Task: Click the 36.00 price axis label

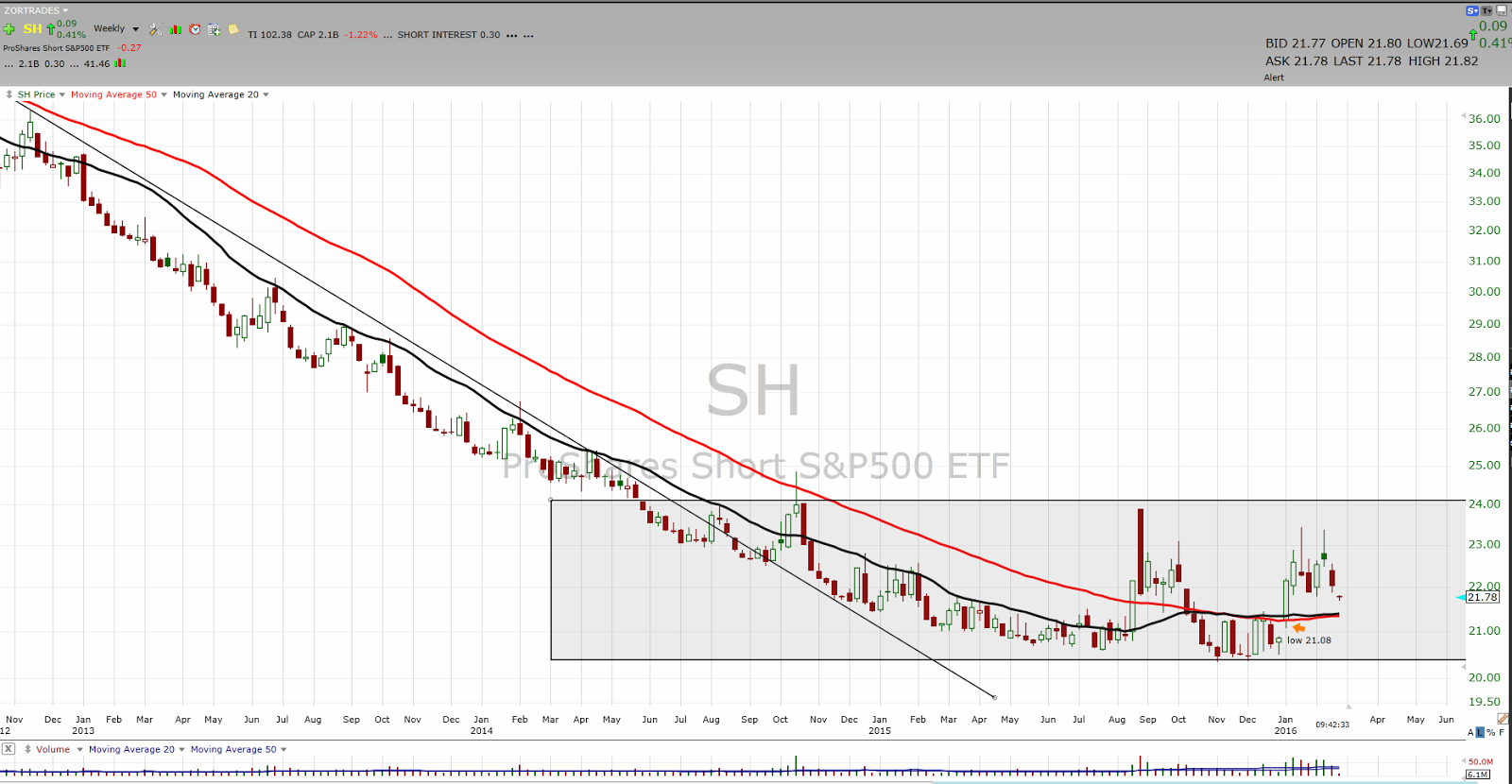Action: pos(1484,119)
